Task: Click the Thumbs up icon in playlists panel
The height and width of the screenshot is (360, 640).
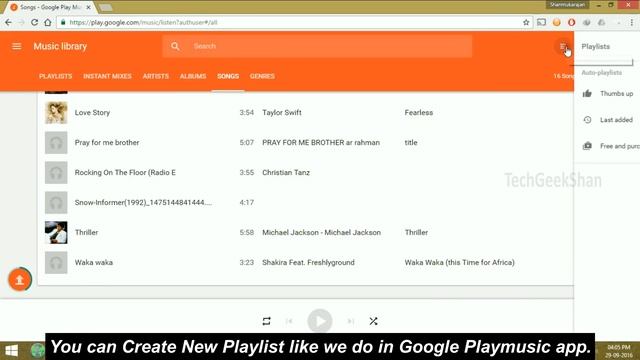Action: 587,93
